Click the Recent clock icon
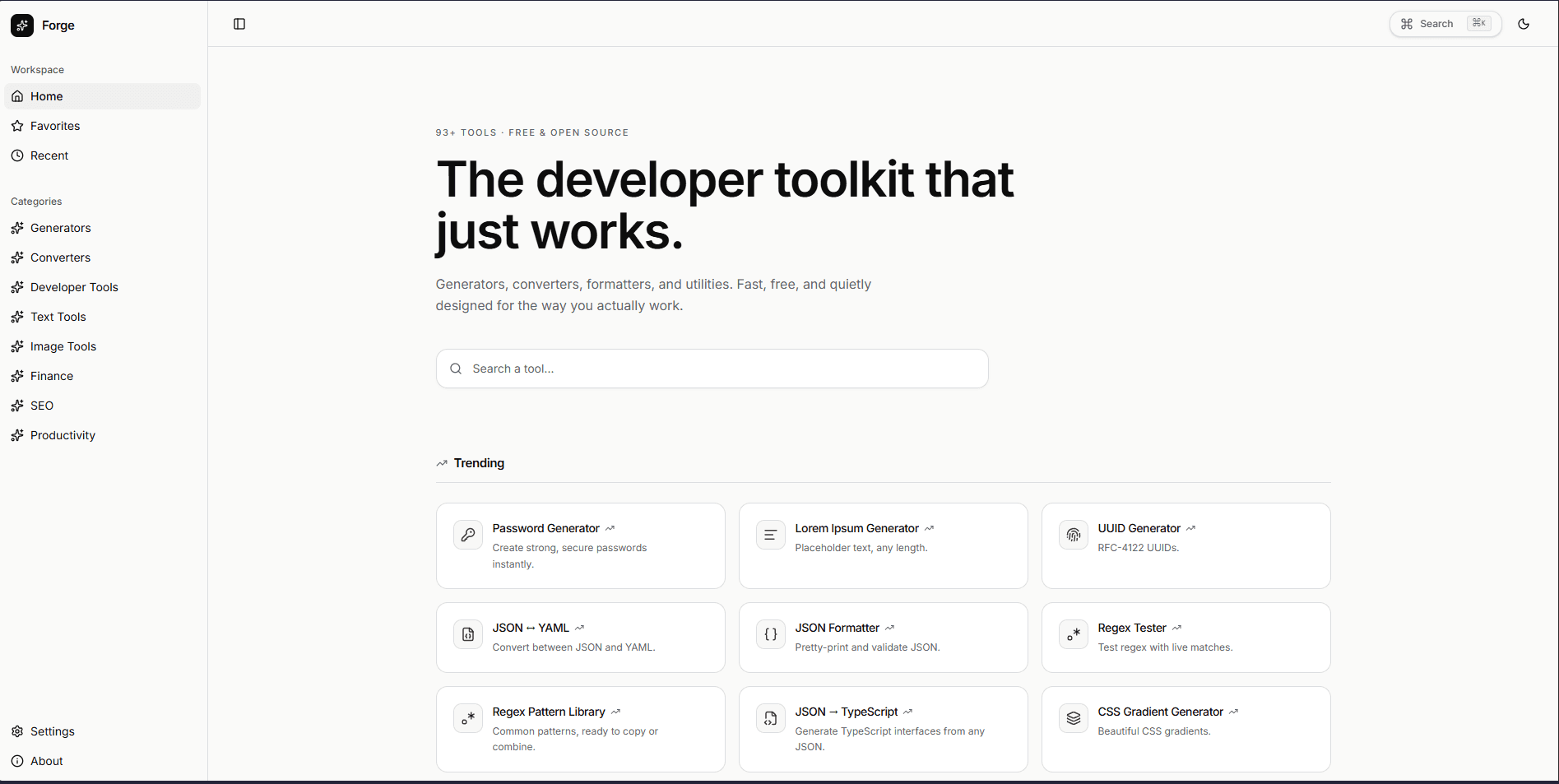The image size is (1559, 784). 17,155
